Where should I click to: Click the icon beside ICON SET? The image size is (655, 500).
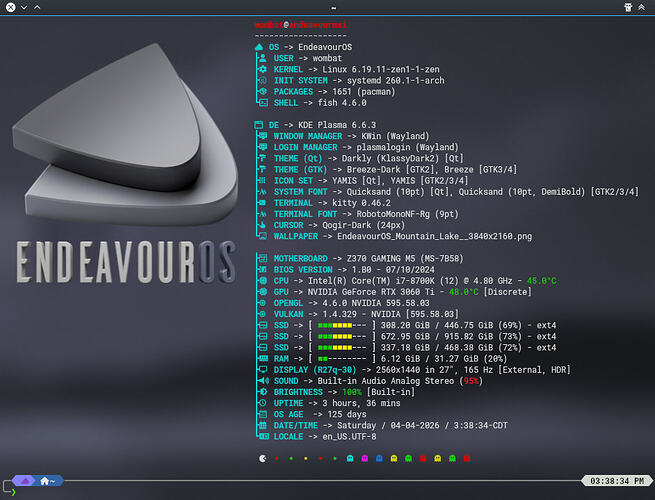coord(263,180)
